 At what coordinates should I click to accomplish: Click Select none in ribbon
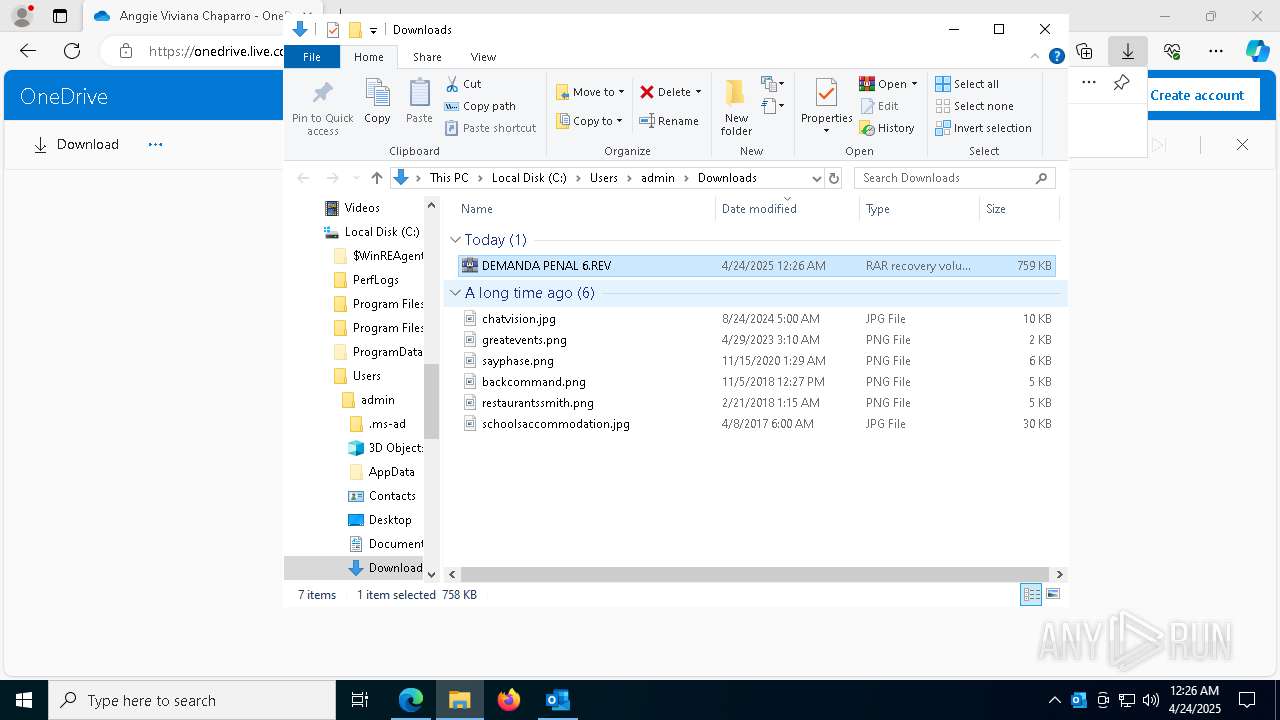[975, 106]
